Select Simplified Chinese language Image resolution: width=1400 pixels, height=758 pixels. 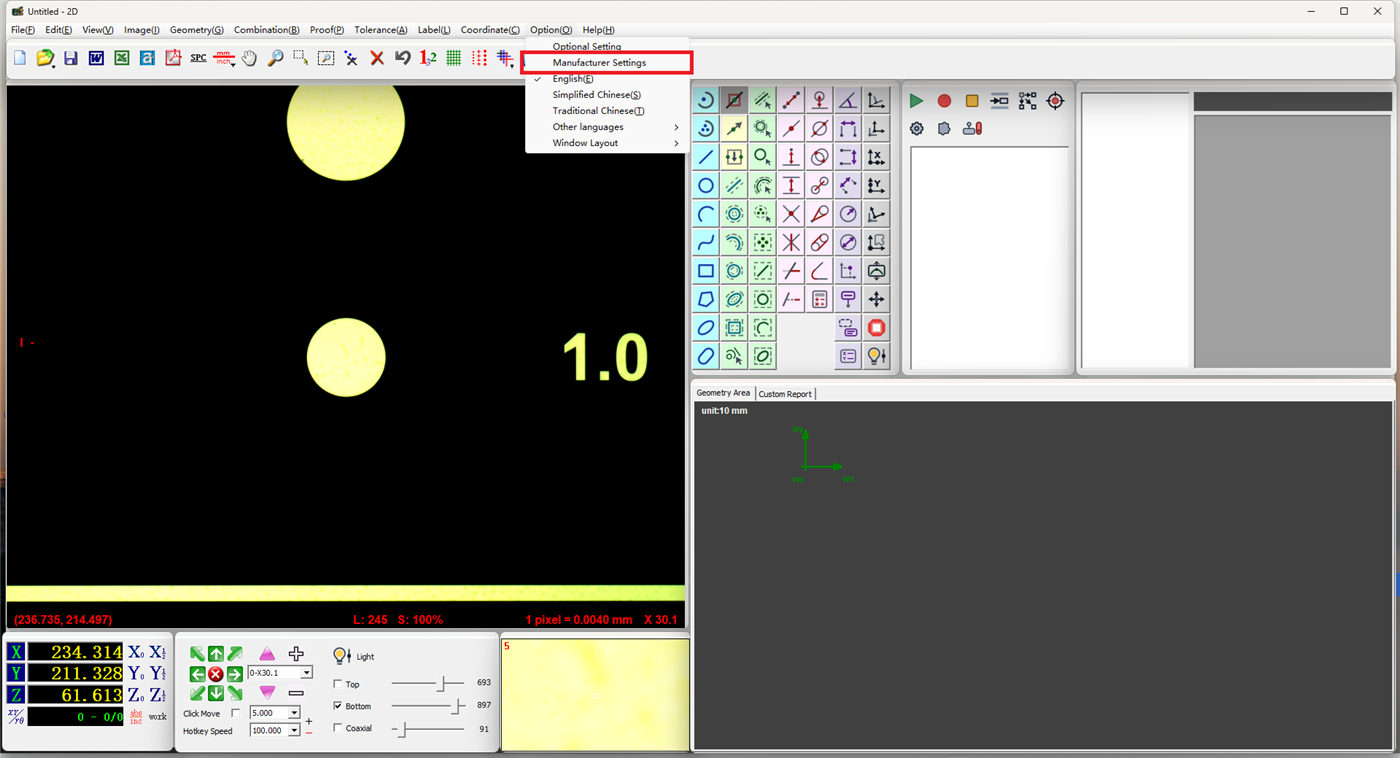pyautogui.click(x=607, y=95)
